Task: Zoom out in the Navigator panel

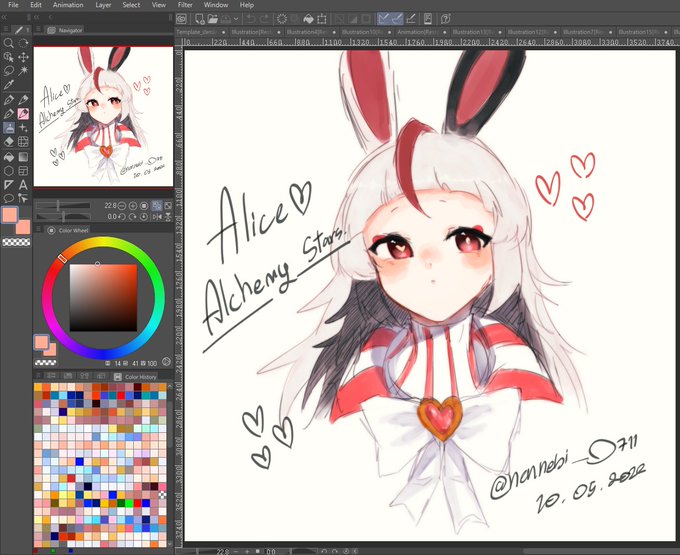Action: click(x=122, y=206)
